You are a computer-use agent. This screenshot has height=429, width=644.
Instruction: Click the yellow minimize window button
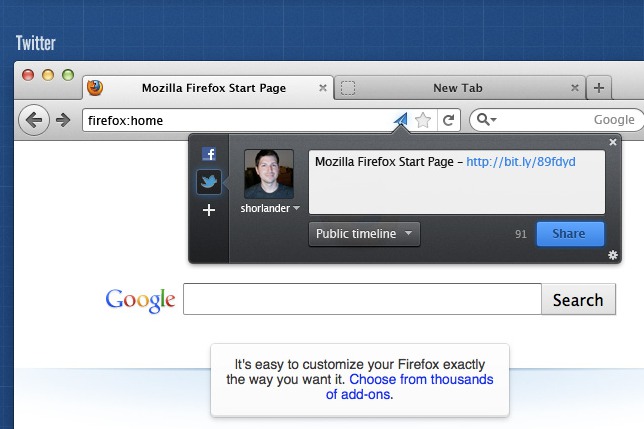pos(48,75)
